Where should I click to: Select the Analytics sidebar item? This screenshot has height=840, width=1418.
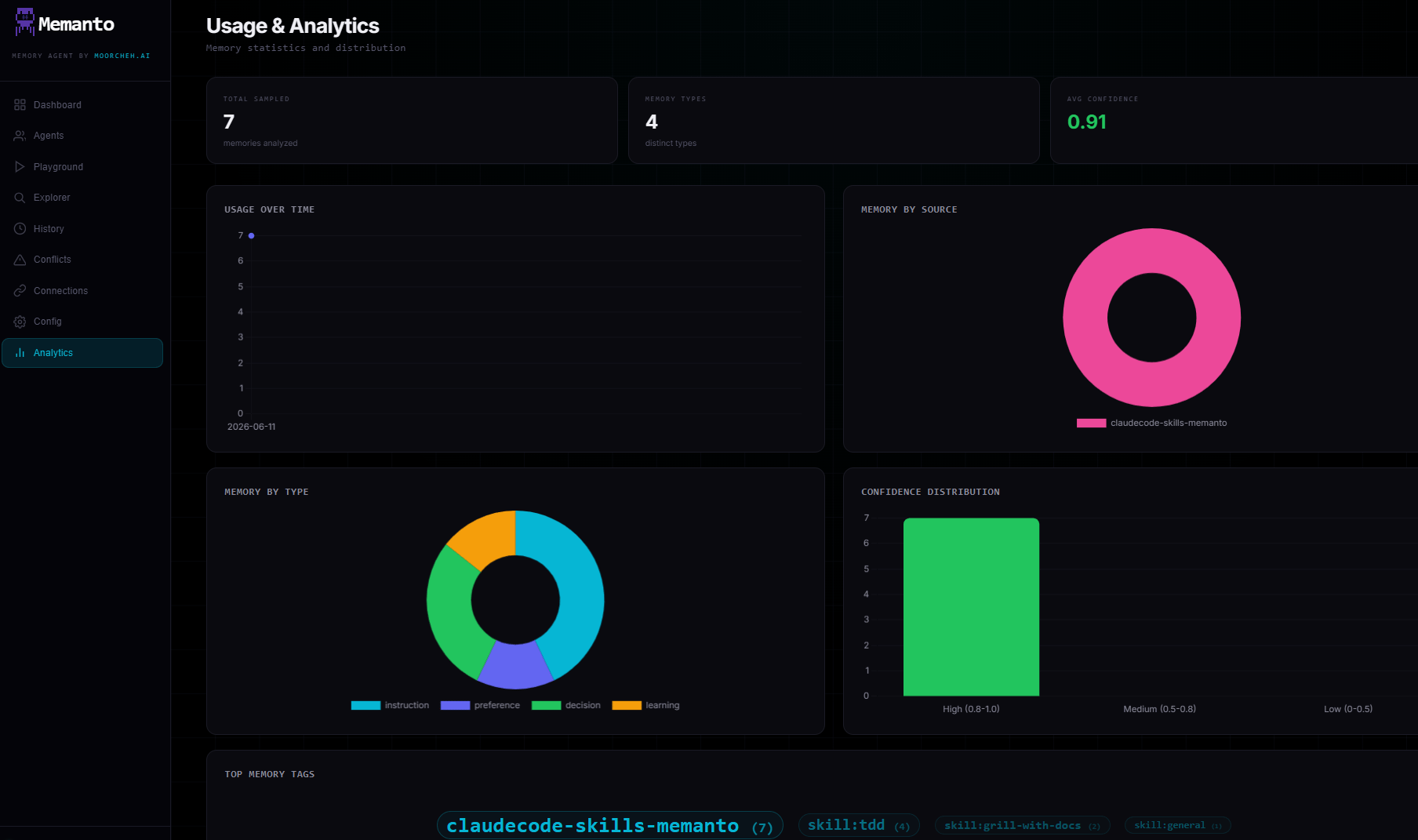[x=82, y=353]
